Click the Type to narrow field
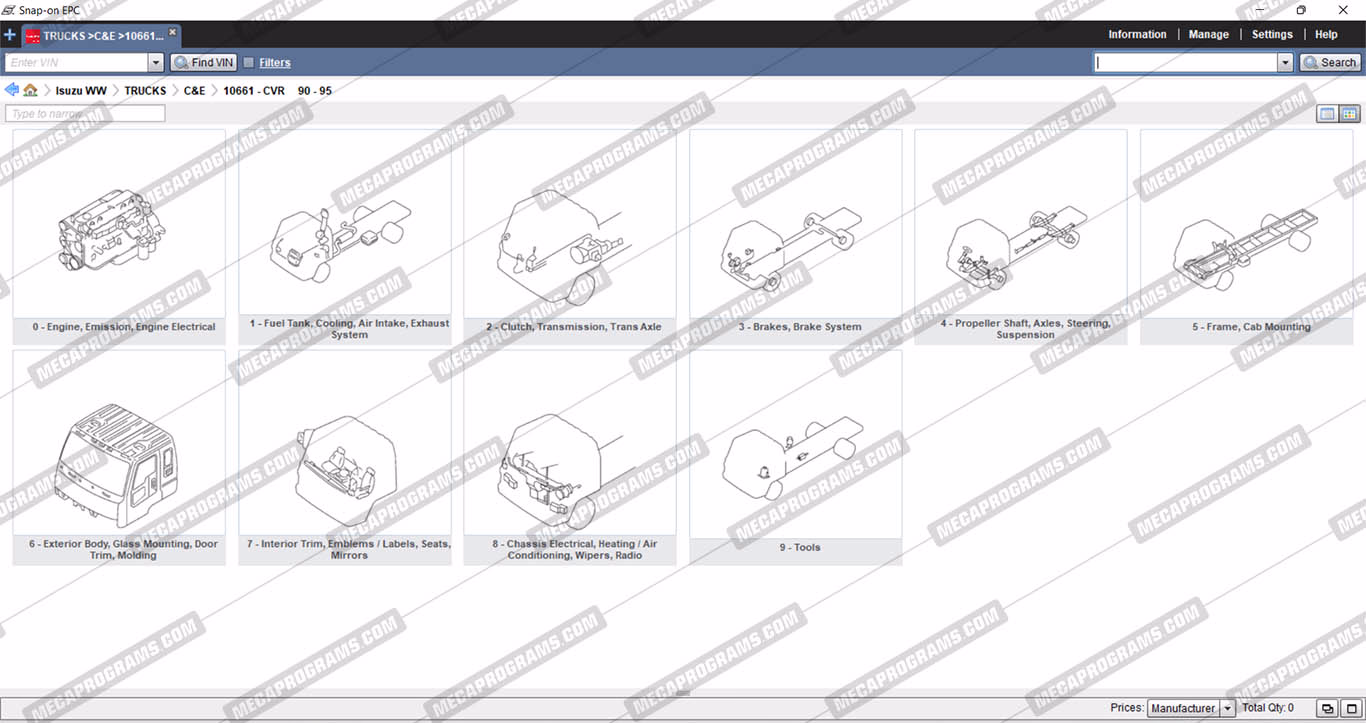 point(85,114)
